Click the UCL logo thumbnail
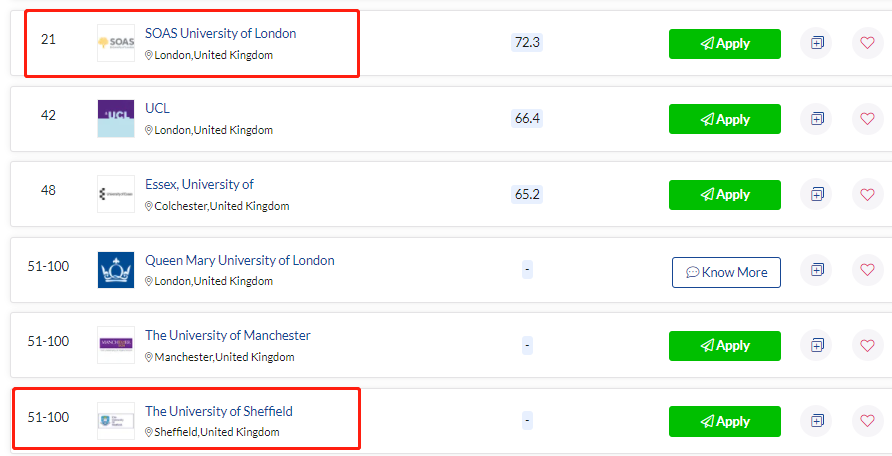 click(x=116, y=119)
